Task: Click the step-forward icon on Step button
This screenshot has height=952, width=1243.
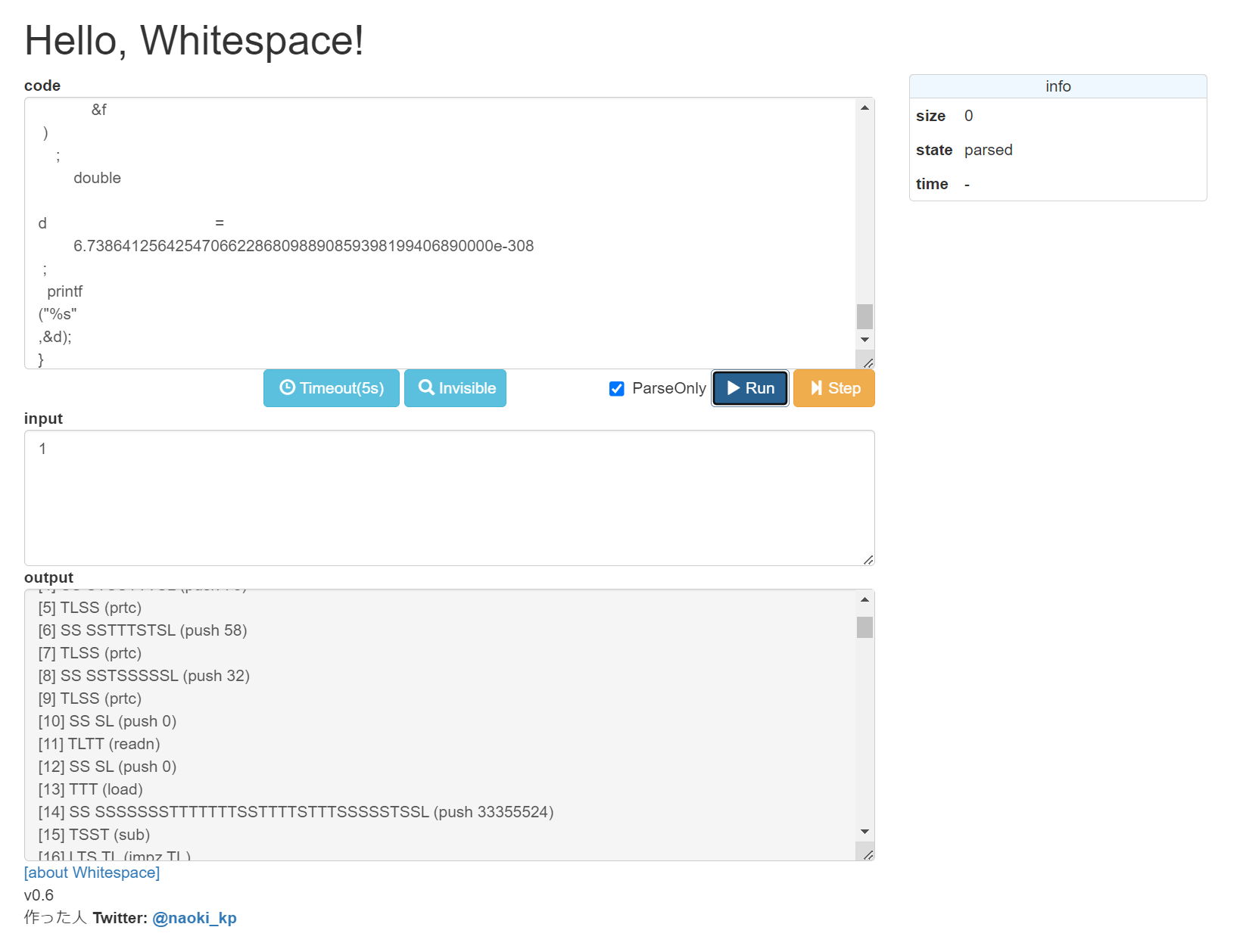Action: pyautogui.click(x=816, y=388)
